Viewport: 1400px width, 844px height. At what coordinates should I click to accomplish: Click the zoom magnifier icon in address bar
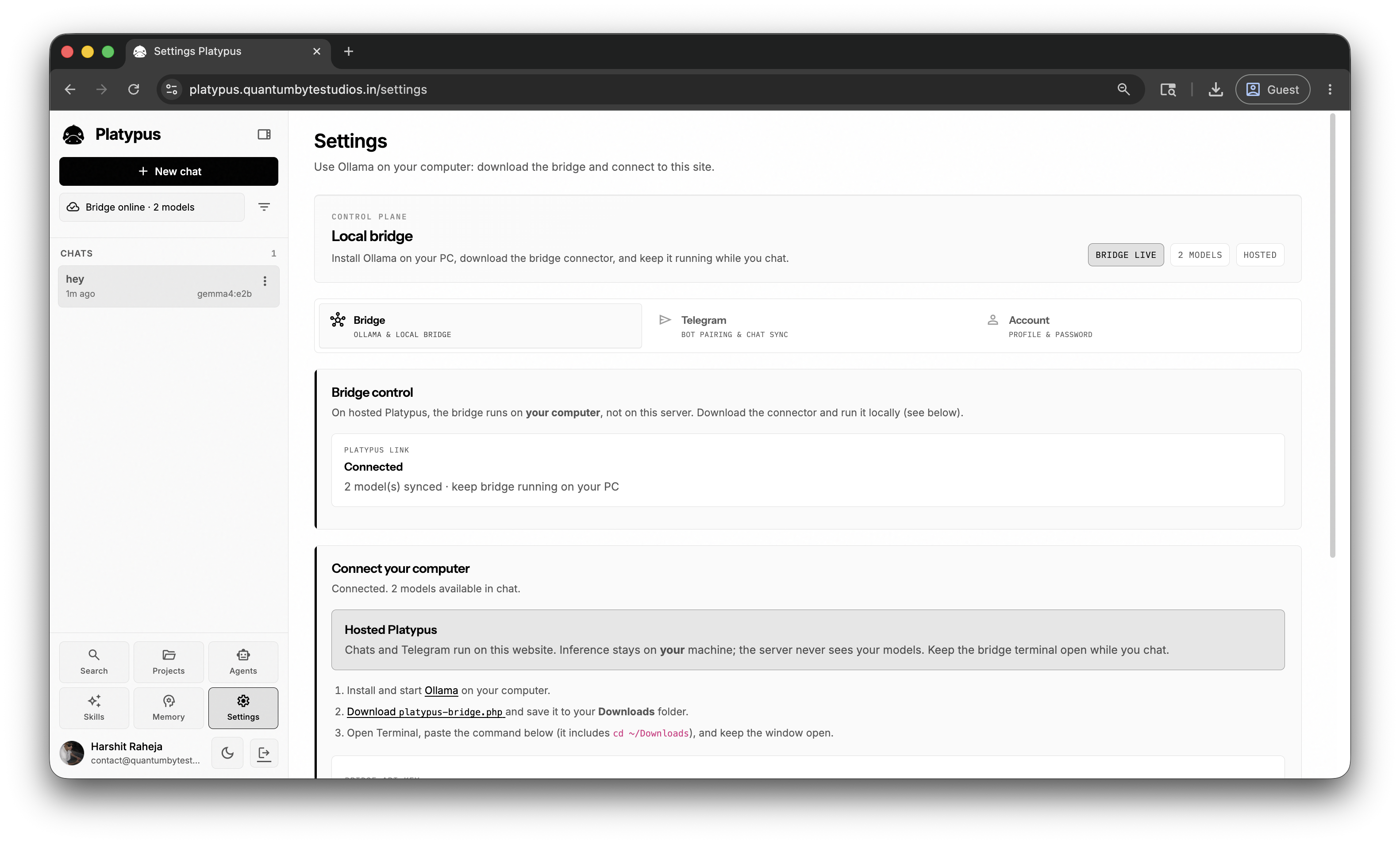(1123, 89)
